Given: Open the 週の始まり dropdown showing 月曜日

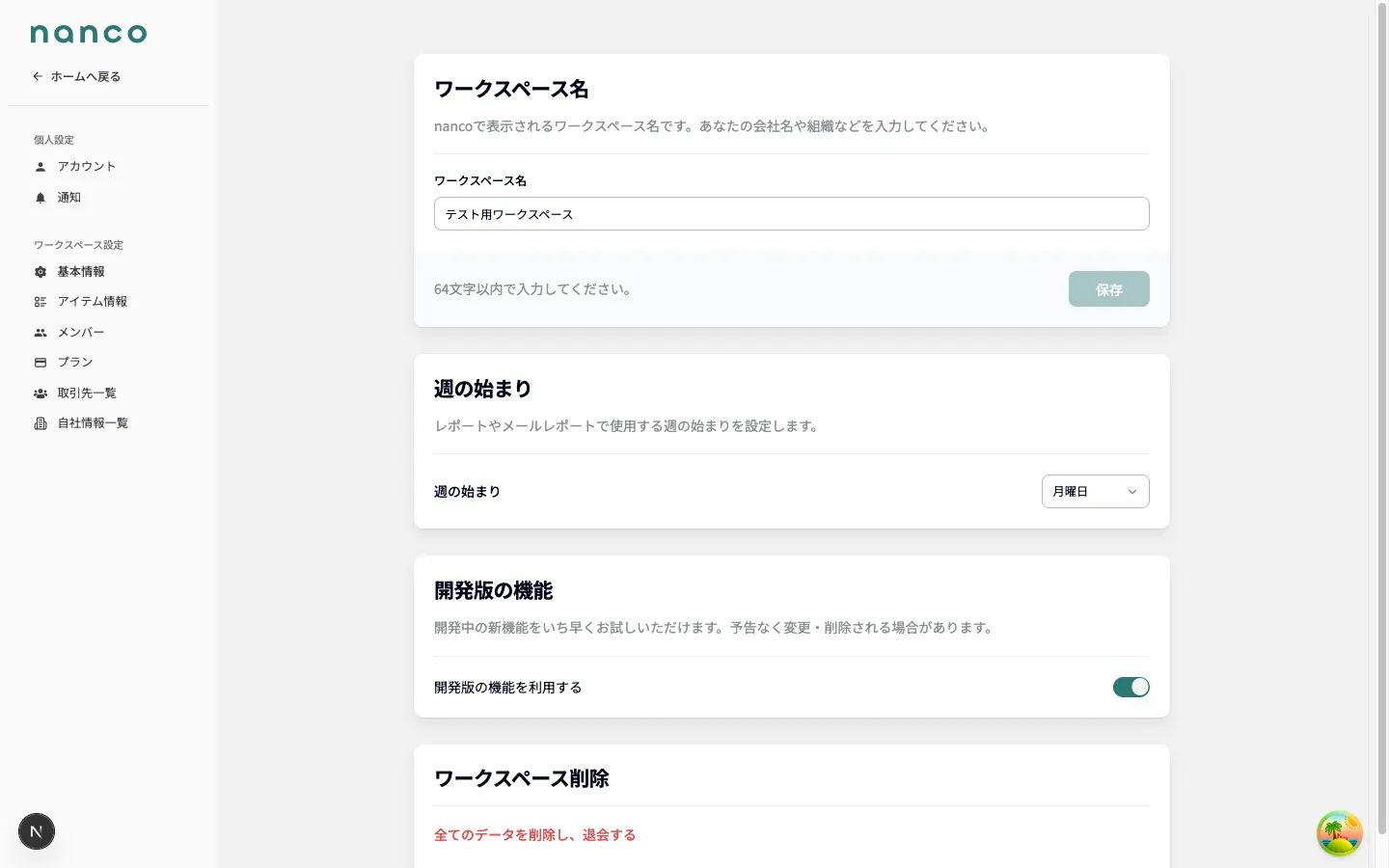Looking at the screenshot, I should (x=1095, y=492).
